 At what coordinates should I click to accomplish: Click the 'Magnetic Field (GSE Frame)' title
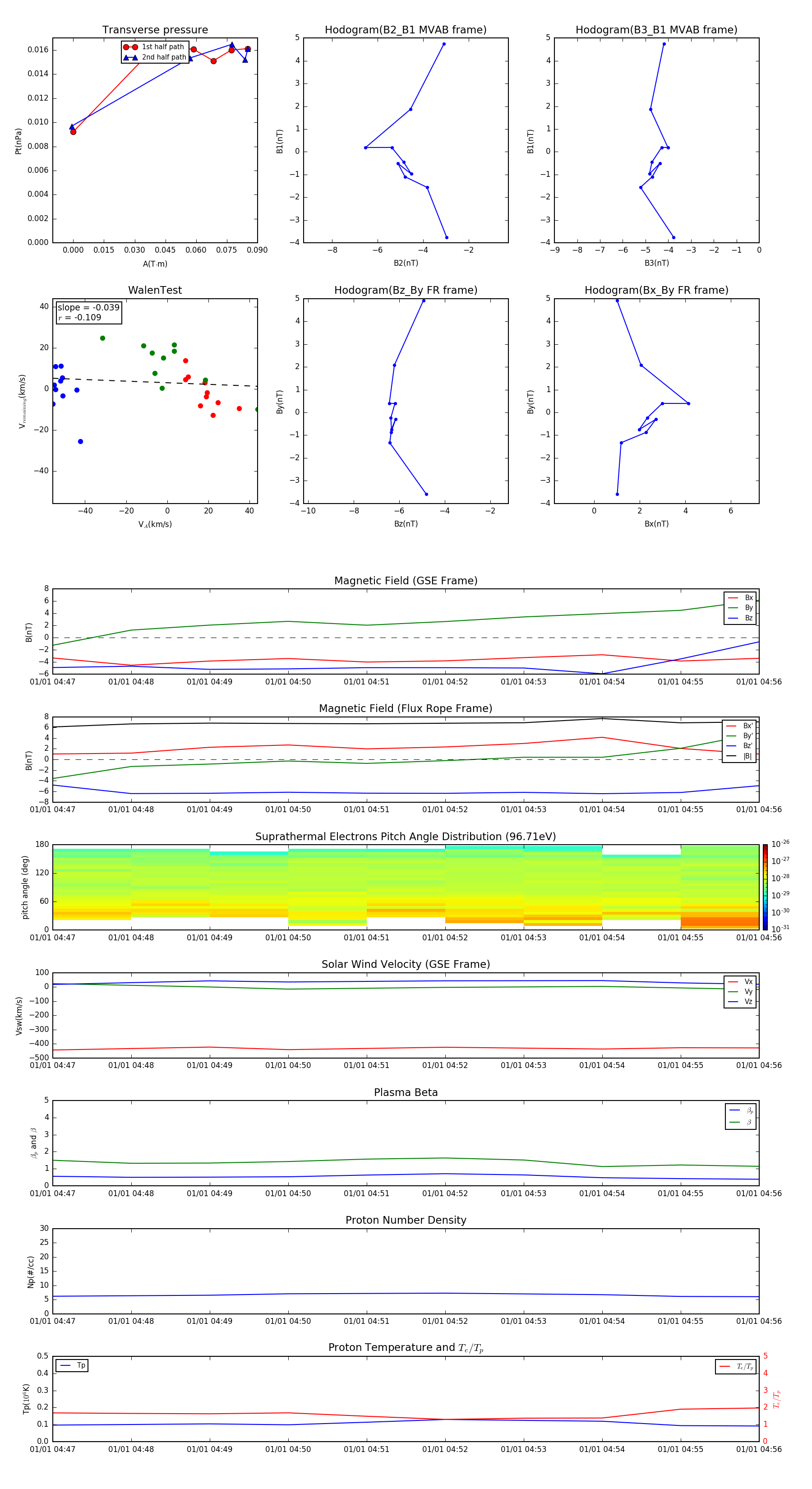(x=406, y=581)
